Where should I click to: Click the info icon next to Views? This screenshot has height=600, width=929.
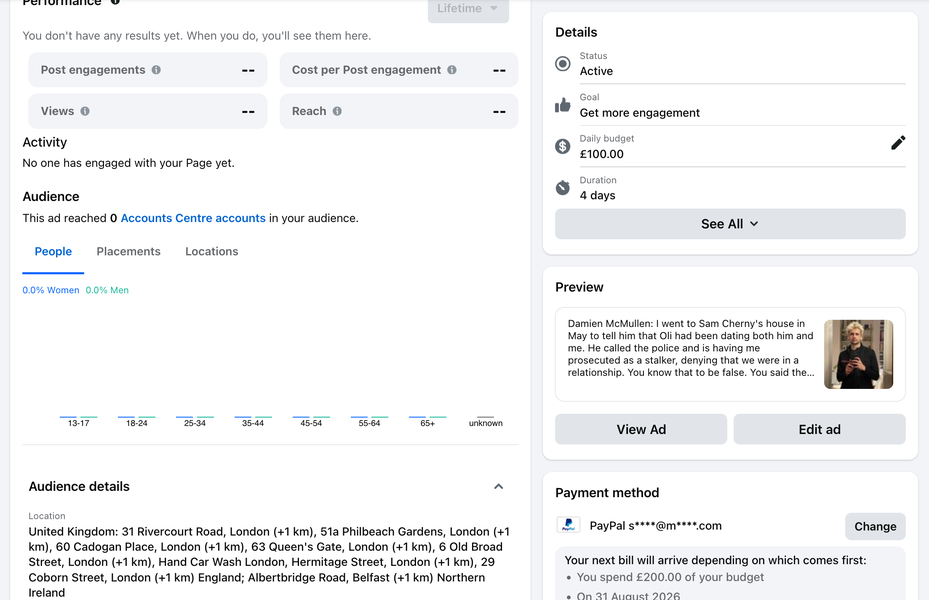85,111
